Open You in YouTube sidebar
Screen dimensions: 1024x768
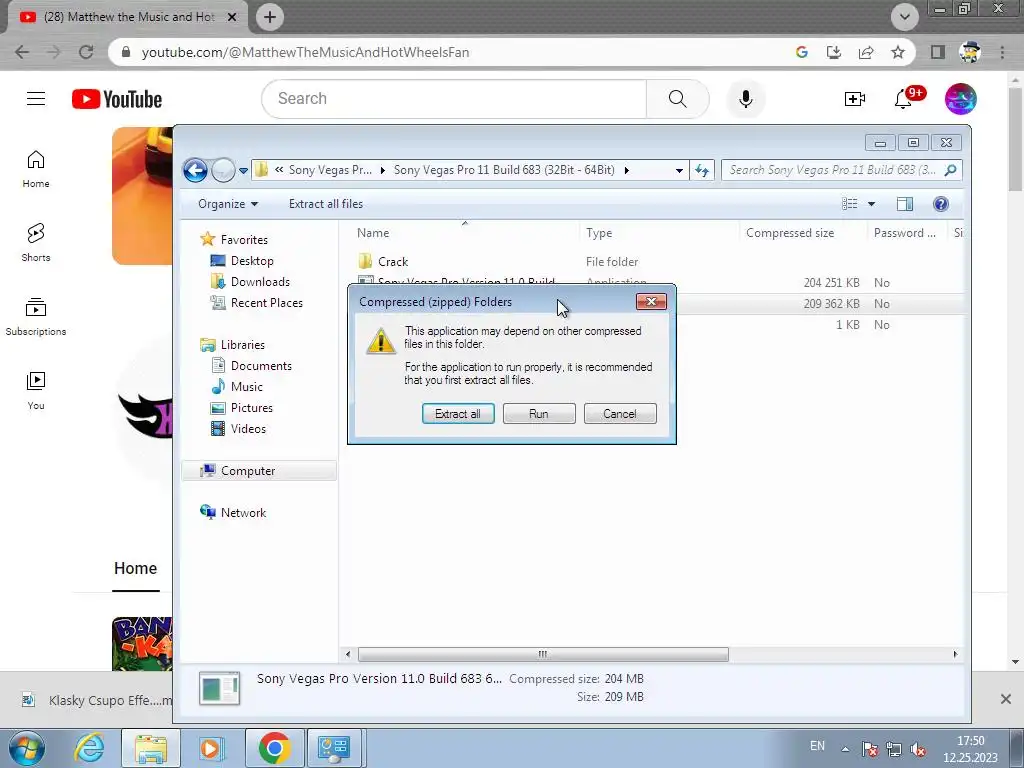[x=36, y=391]
